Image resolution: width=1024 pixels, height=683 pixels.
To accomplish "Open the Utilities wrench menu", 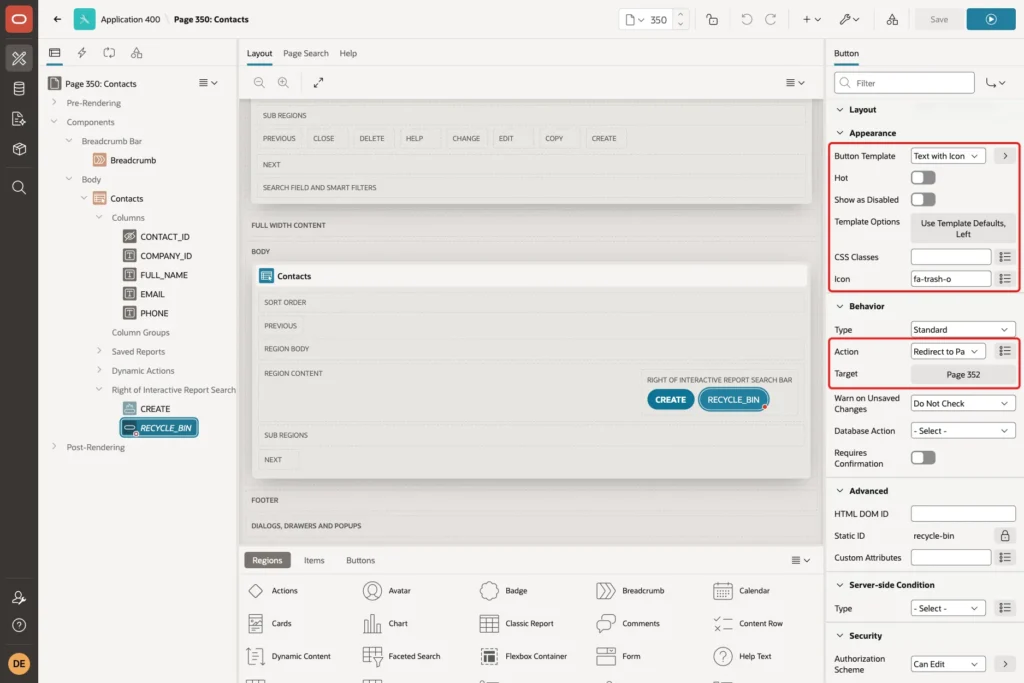I will [849, 20].
